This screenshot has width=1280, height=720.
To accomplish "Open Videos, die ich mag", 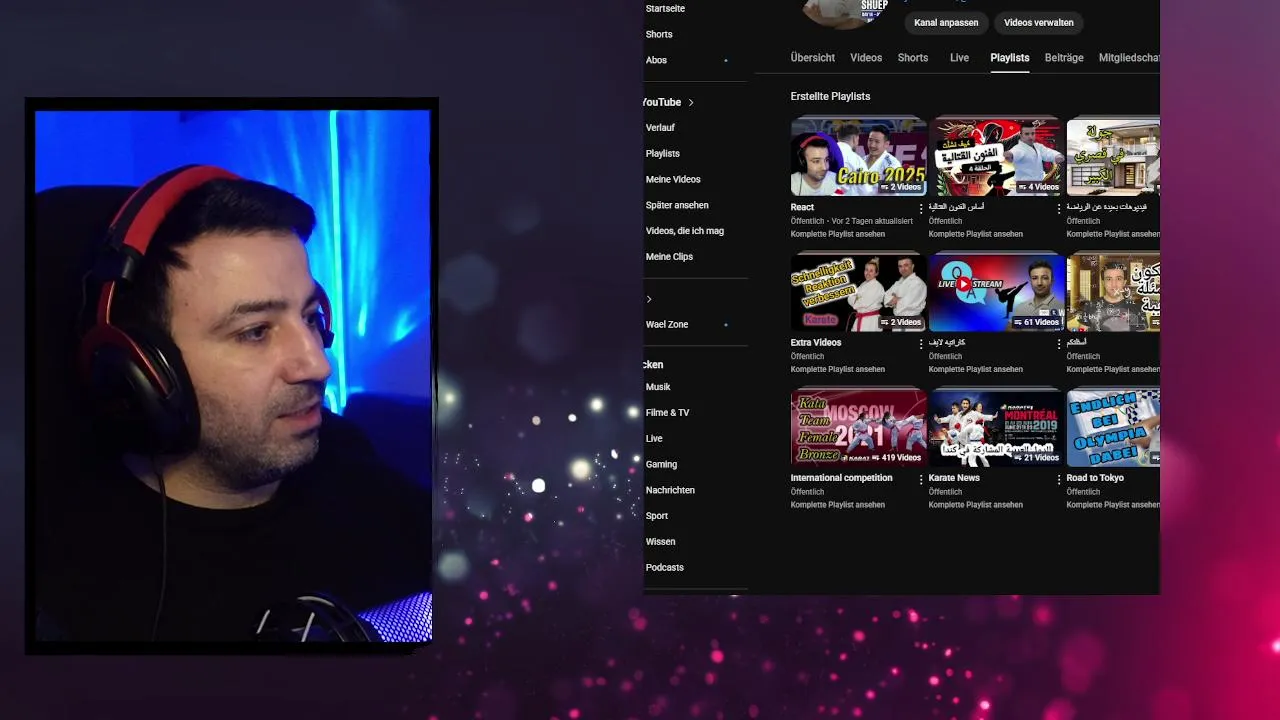I will [685, 231].
